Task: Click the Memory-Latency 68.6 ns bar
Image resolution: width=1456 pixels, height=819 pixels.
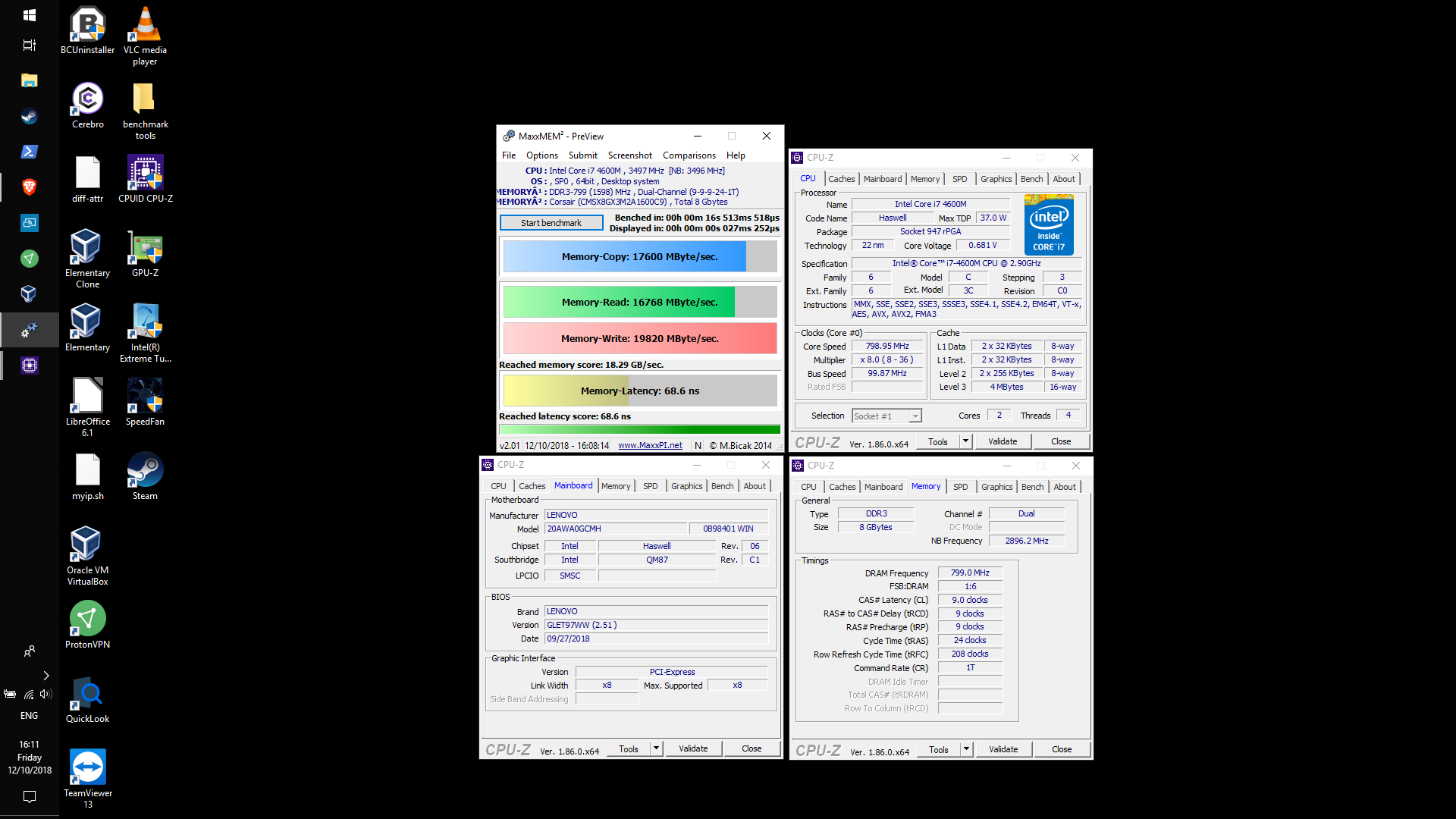Action: [x=640, y=391]
